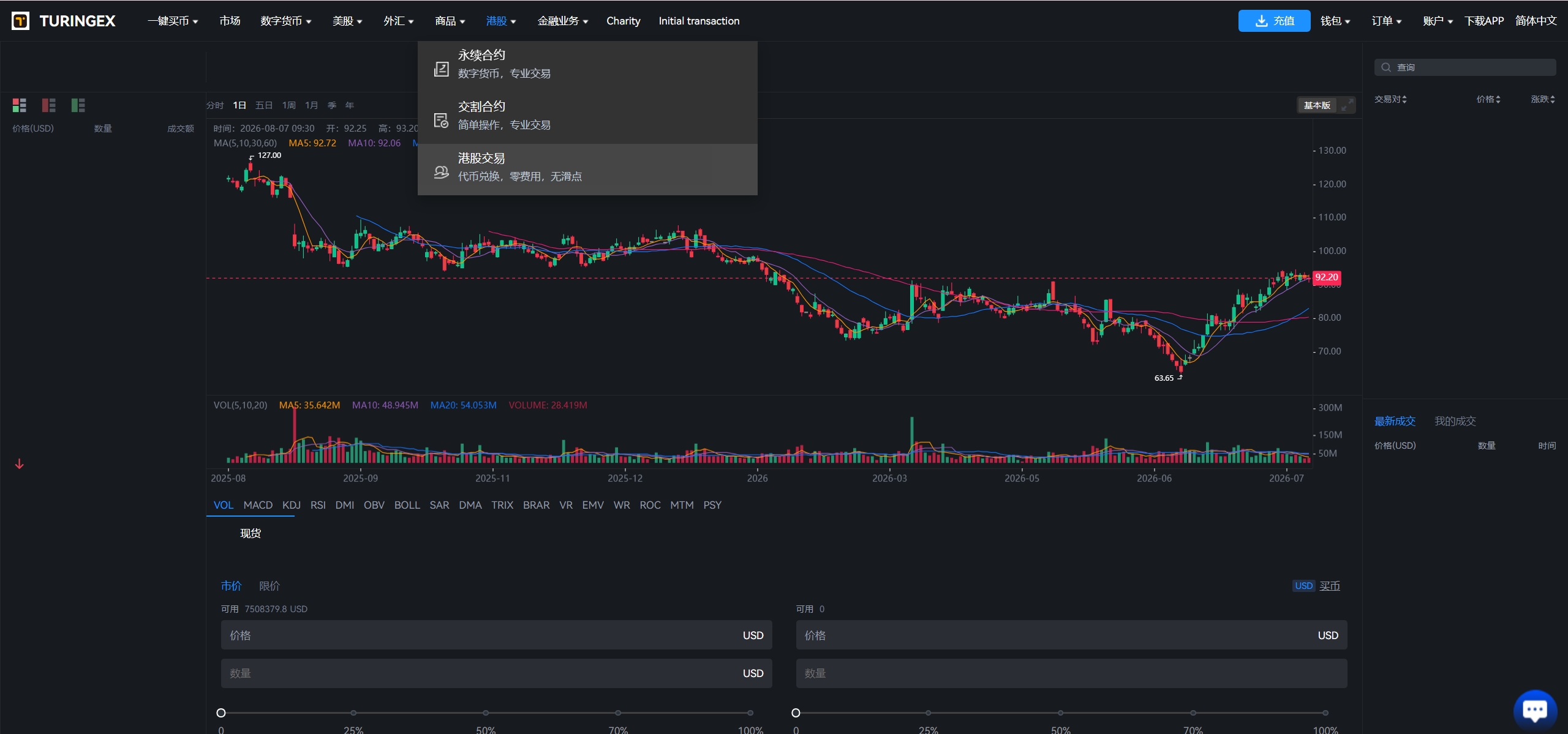Switch to the MACD indicator tab

click(258, 505)
